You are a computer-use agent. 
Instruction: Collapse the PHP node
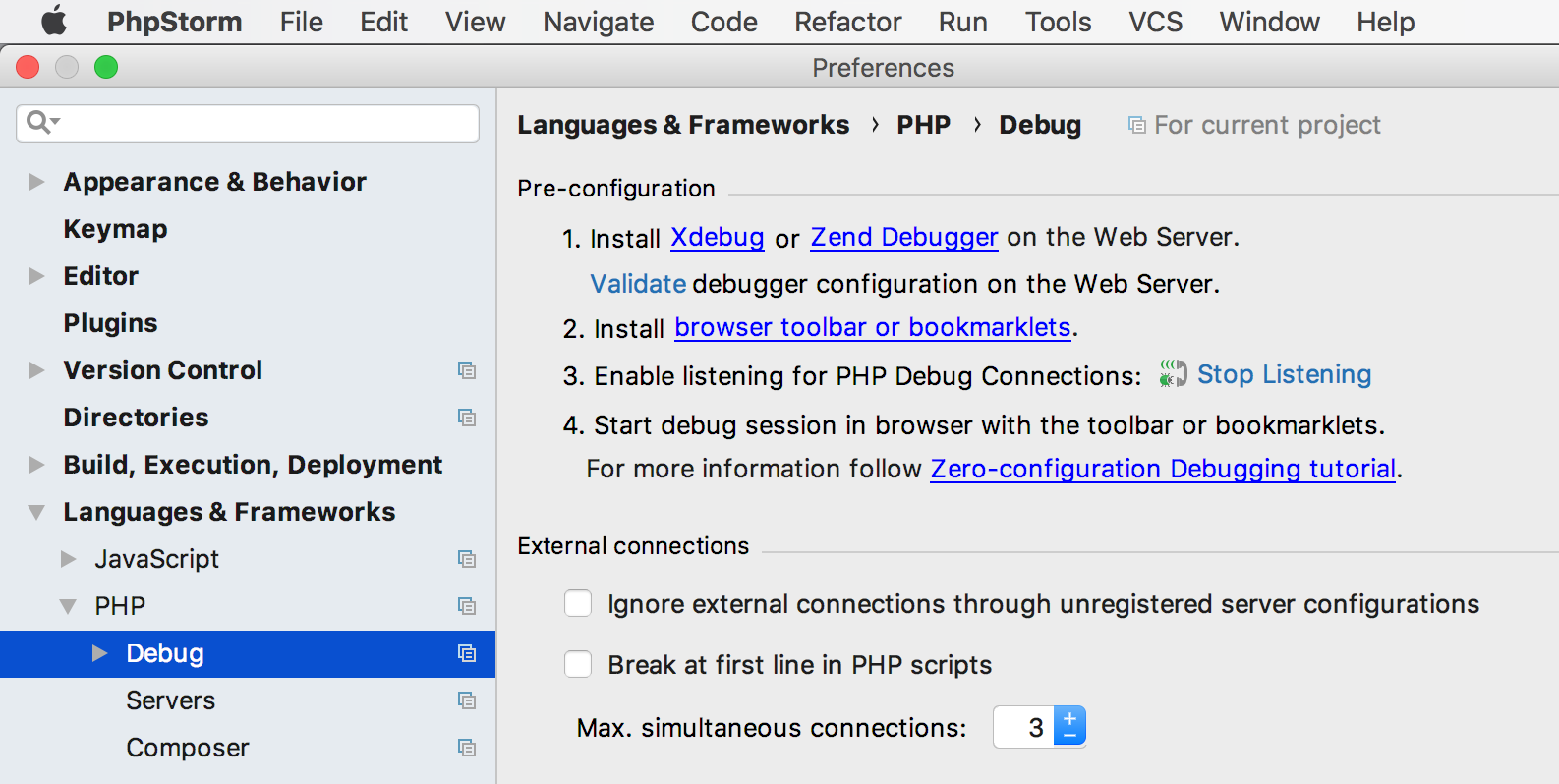(x=68, y=606)
